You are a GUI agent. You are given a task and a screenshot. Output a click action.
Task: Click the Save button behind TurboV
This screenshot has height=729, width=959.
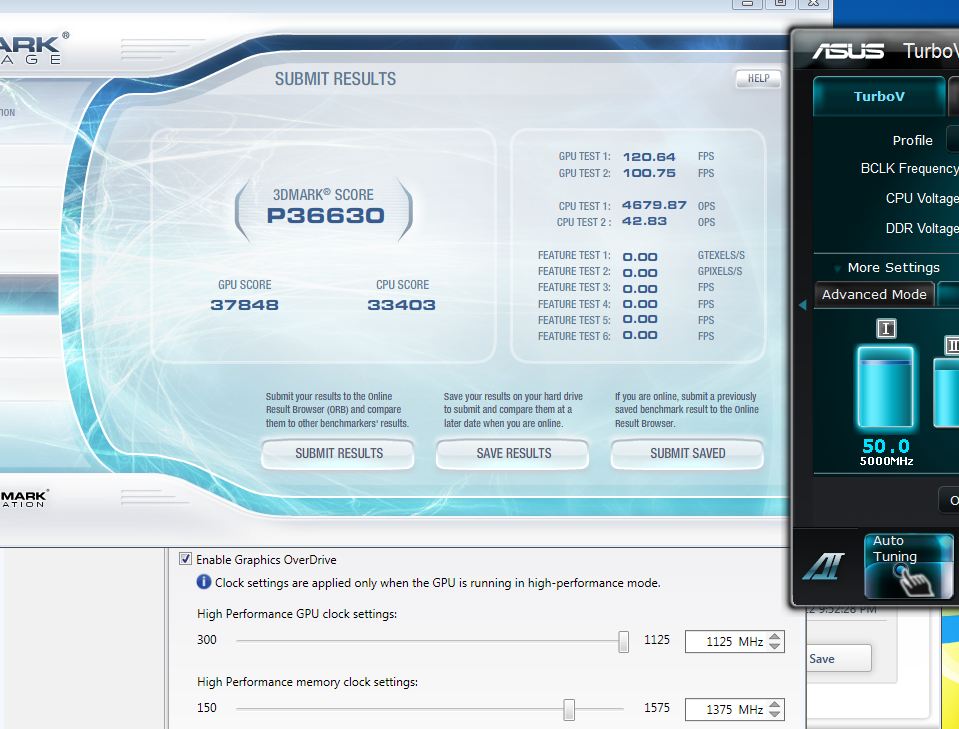(839, 659)
